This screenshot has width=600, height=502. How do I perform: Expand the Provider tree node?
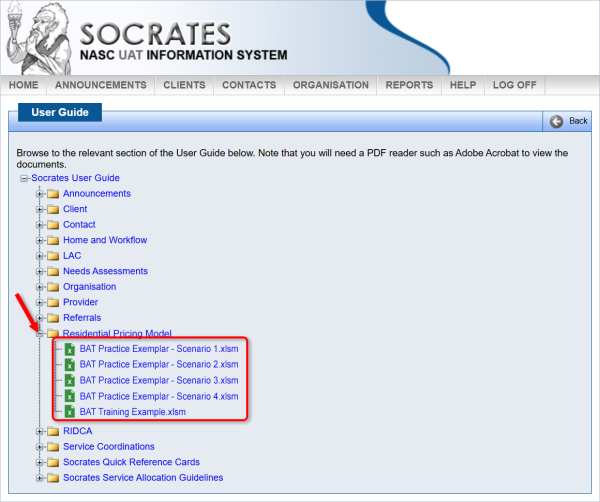39,302
